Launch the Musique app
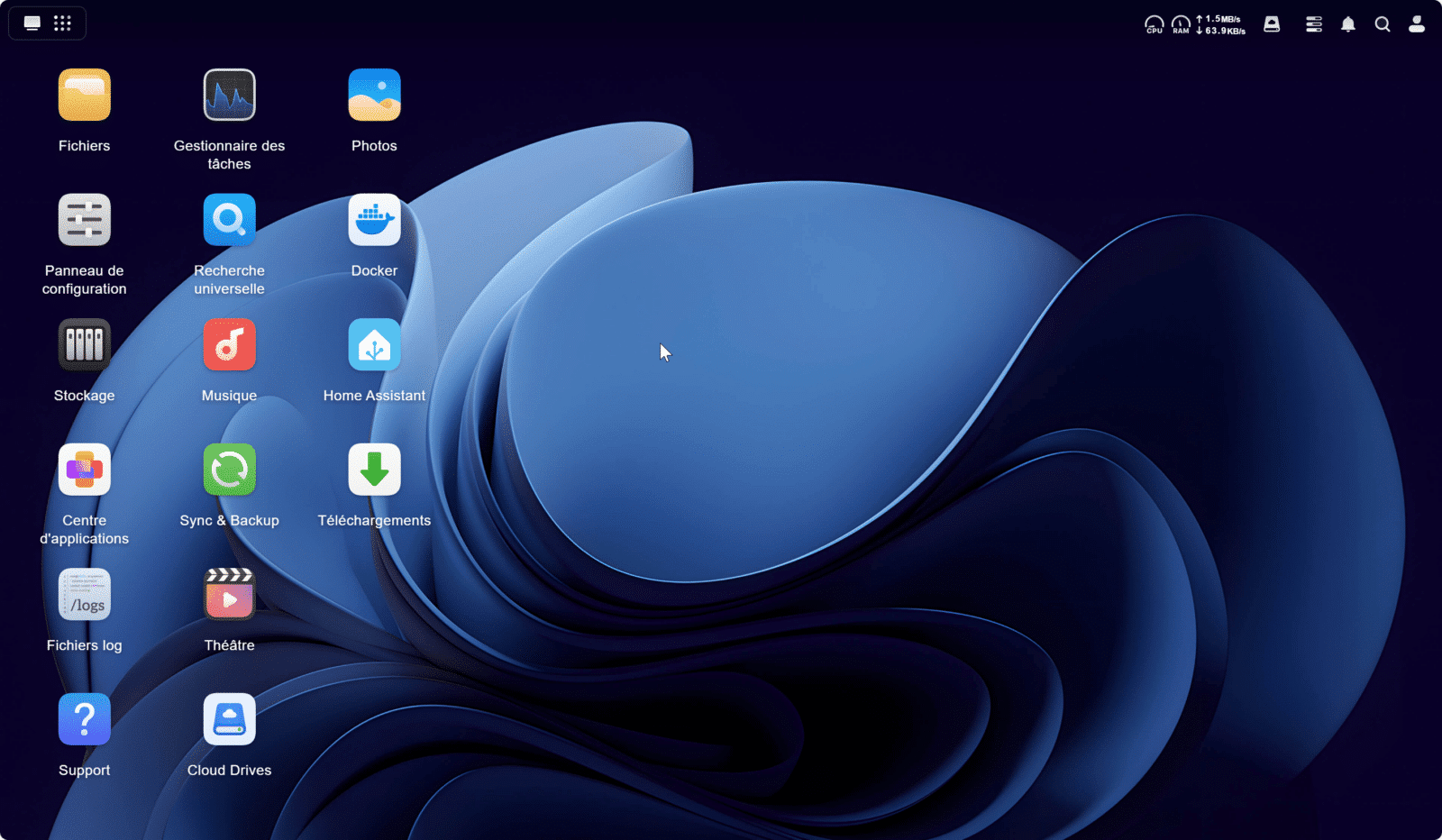Screen dimensions: 1442x840 pos(229,344)
